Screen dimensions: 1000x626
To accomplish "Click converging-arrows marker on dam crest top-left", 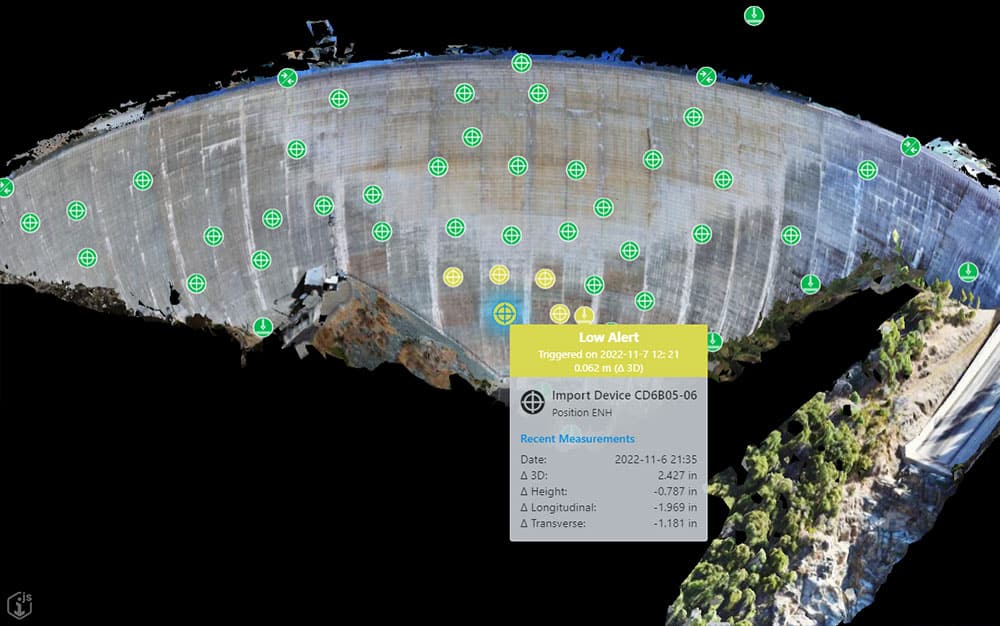I will (x=287, y=78).
